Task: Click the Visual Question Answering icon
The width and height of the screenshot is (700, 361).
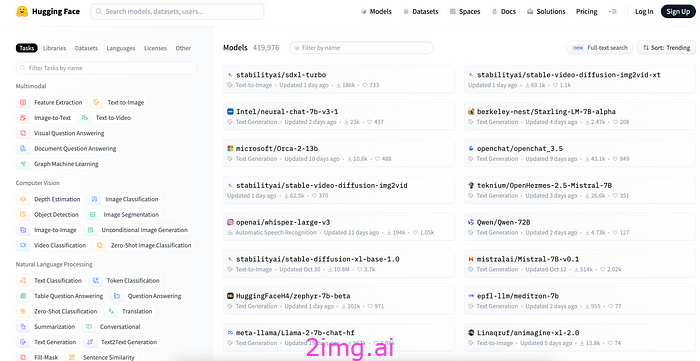Action: tap(23, 133)
